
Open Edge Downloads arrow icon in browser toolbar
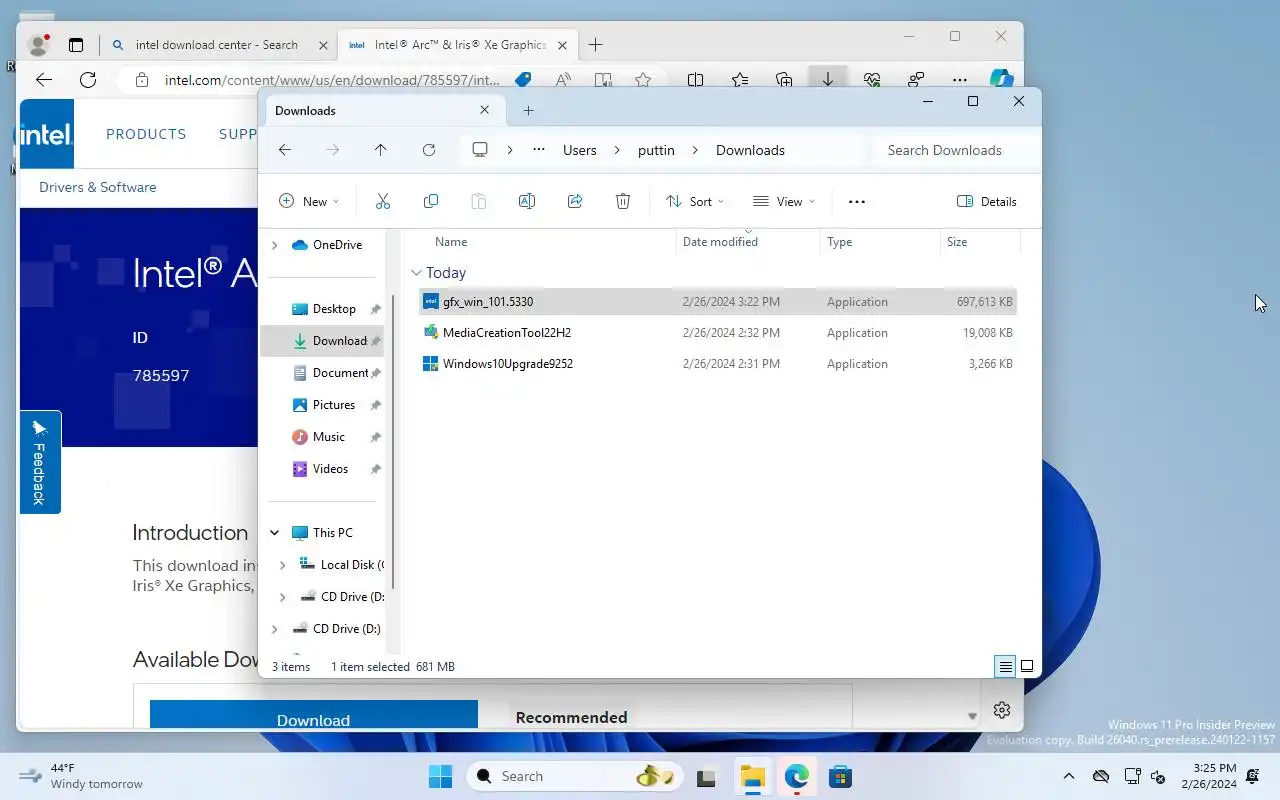(828, 80)
